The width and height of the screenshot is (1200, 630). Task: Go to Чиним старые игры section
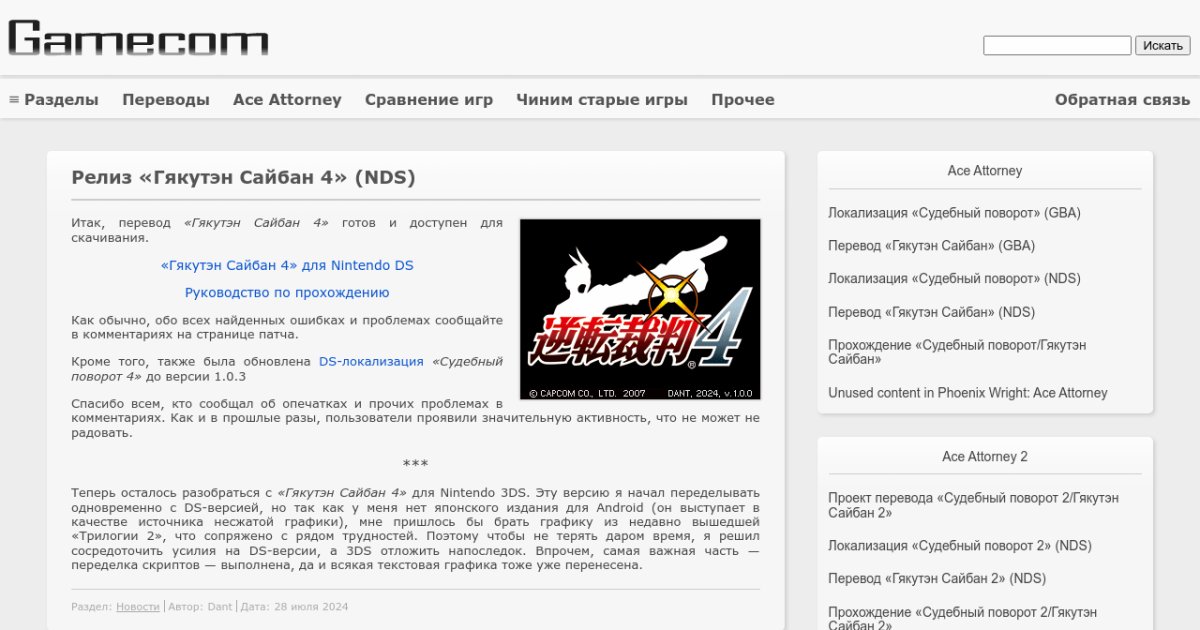(x=601, y=100)
